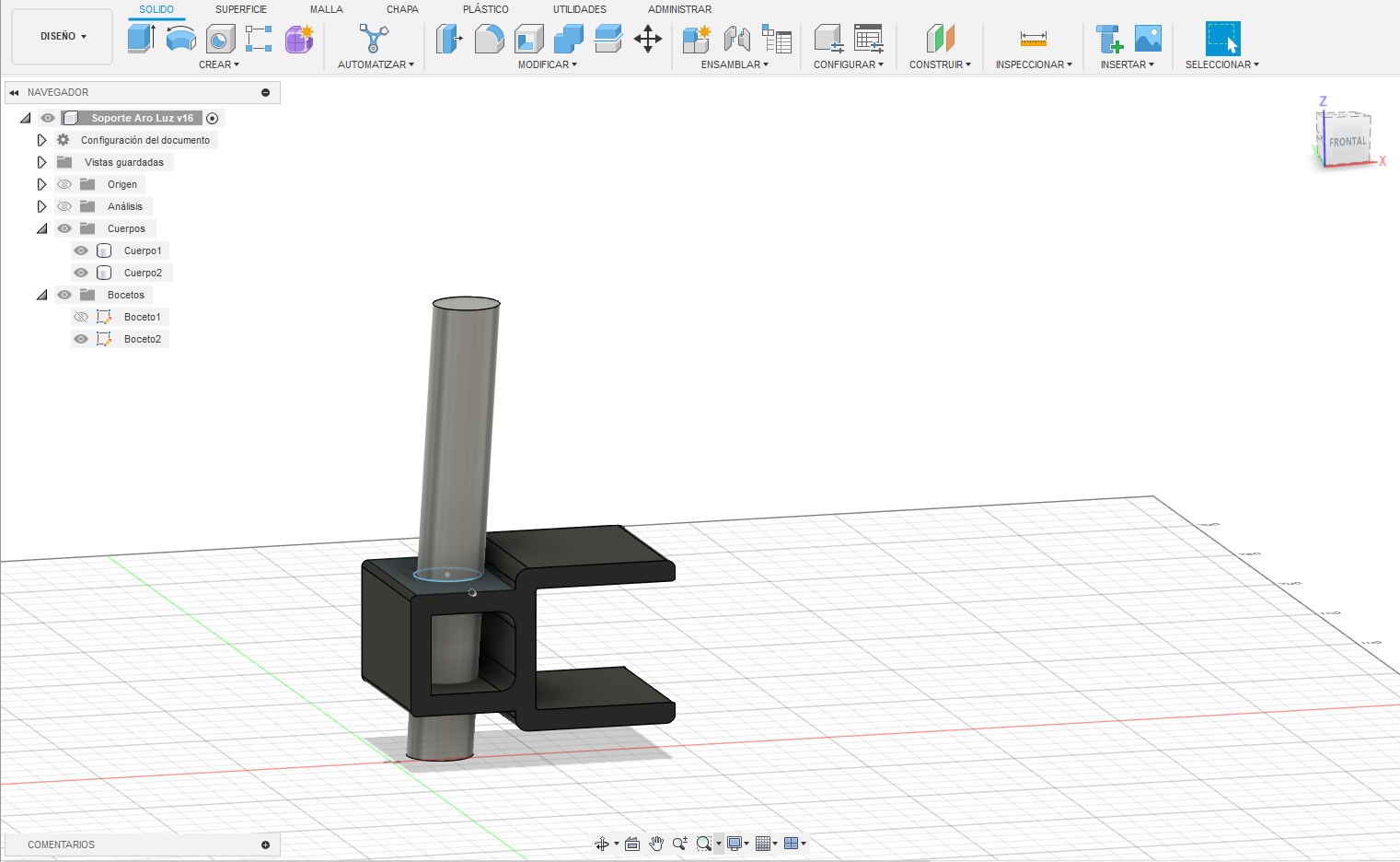Select the Shell tool icon

[x=529, y=39]
